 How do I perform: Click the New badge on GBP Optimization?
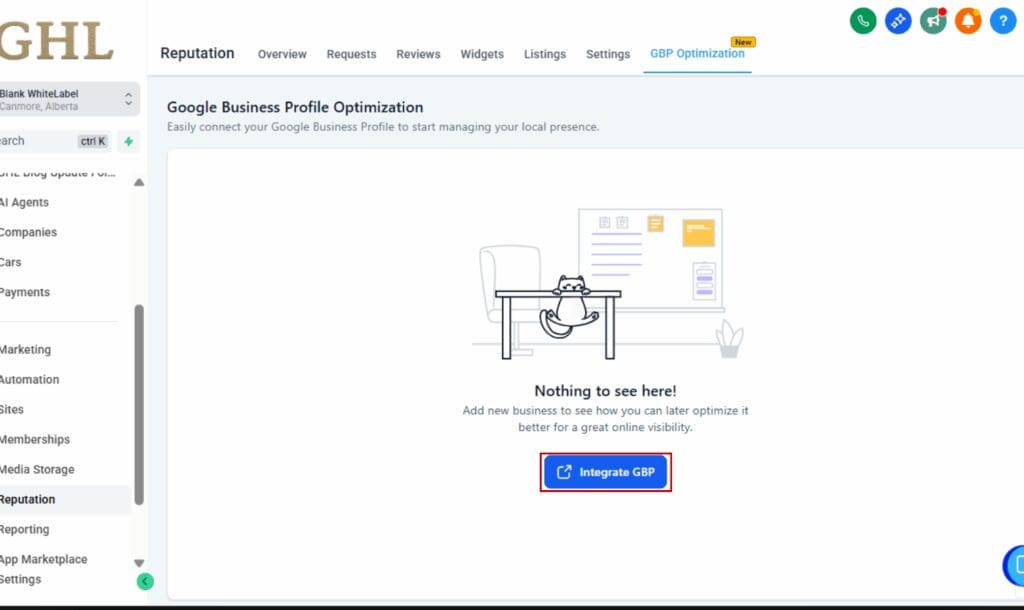tap(742, 43)
